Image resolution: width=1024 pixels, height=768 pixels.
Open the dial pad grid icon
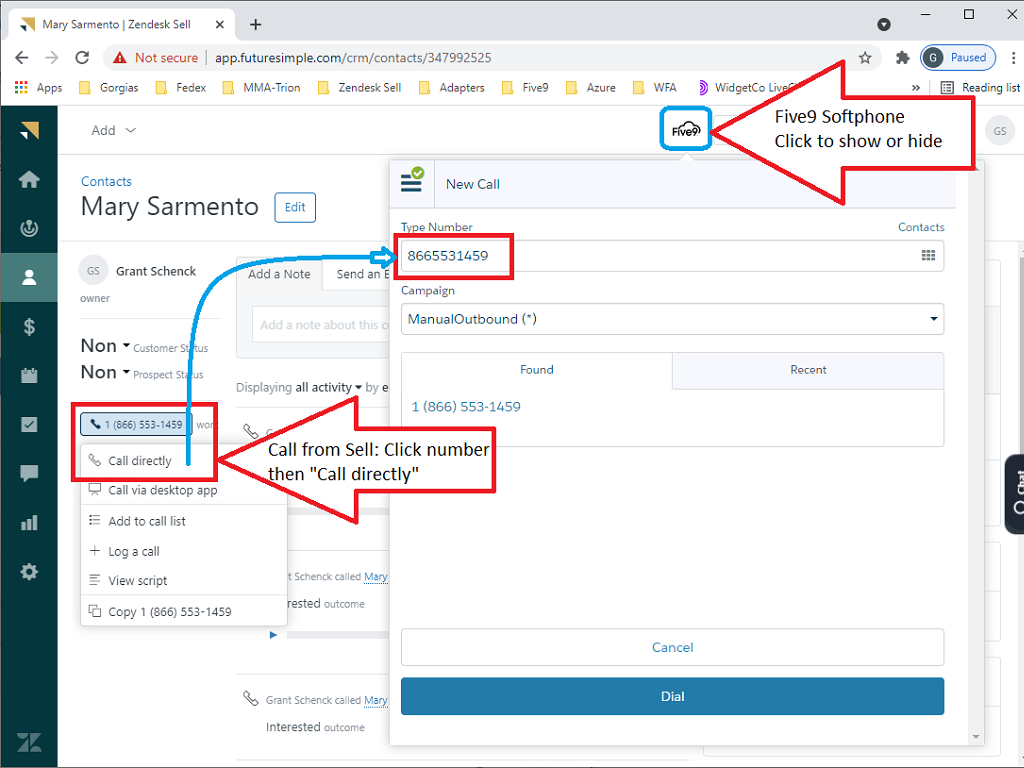928,256
